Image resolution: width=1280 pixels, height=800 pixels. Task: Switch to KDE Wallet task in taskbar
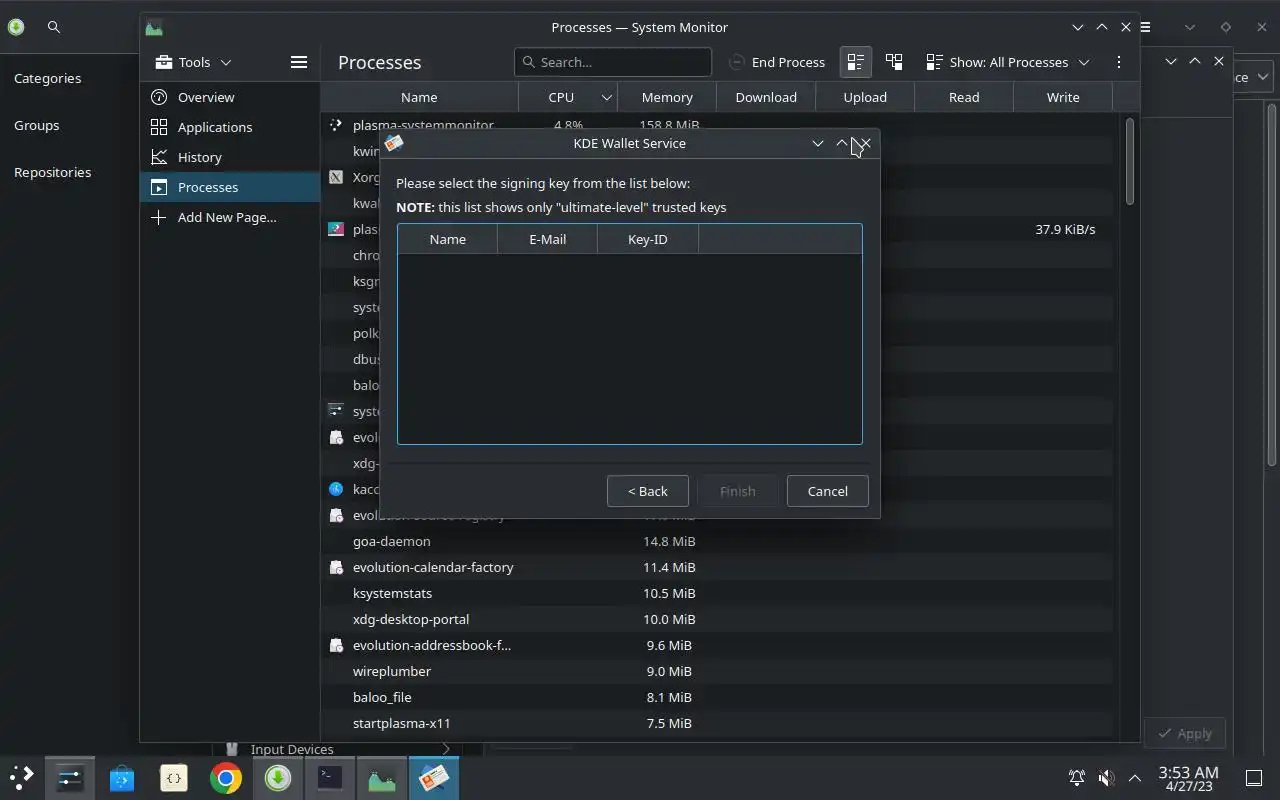tap(434, 777)
